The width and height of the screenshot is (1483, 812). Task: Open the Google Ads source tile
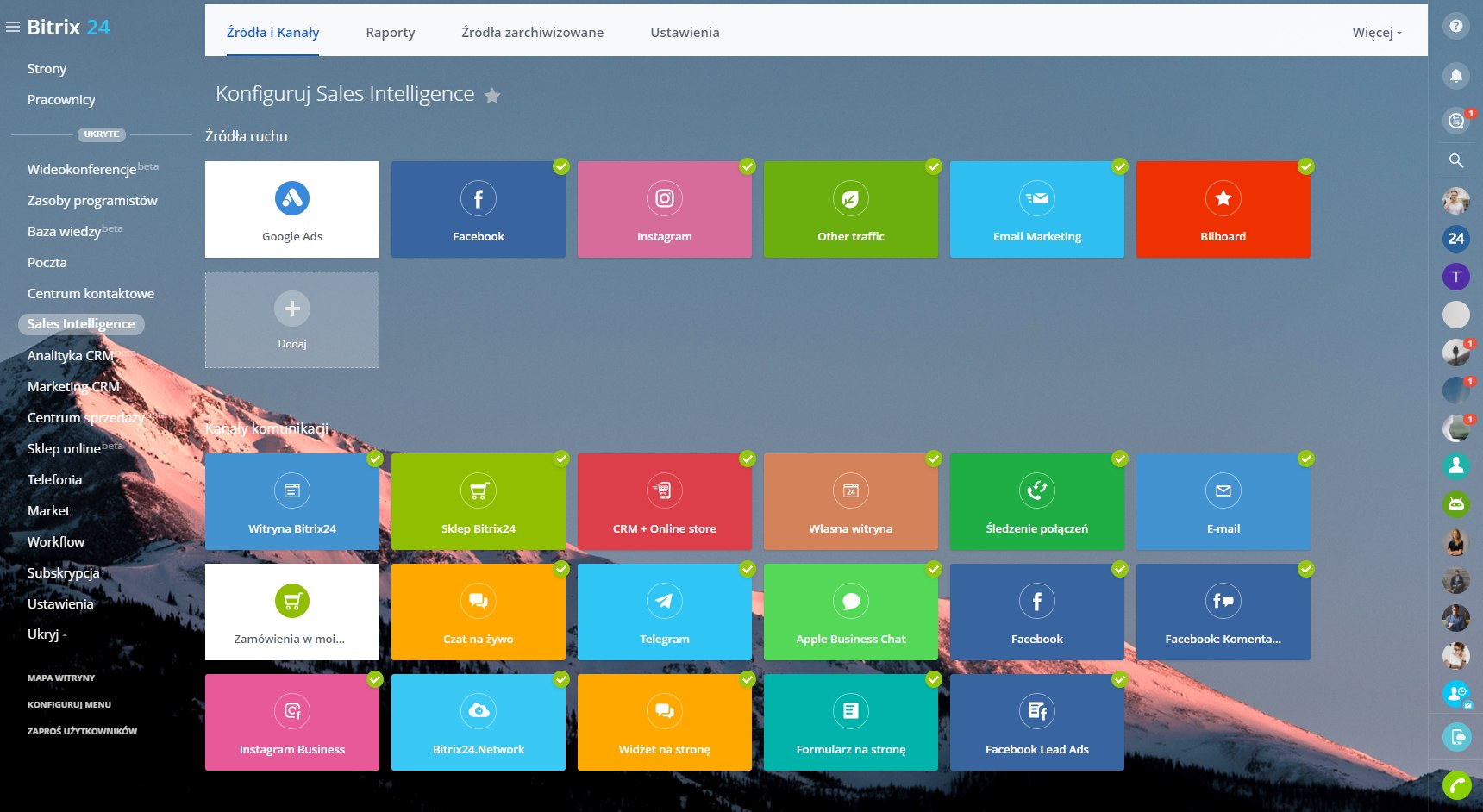pyautogui.click(x=291, y=209)
